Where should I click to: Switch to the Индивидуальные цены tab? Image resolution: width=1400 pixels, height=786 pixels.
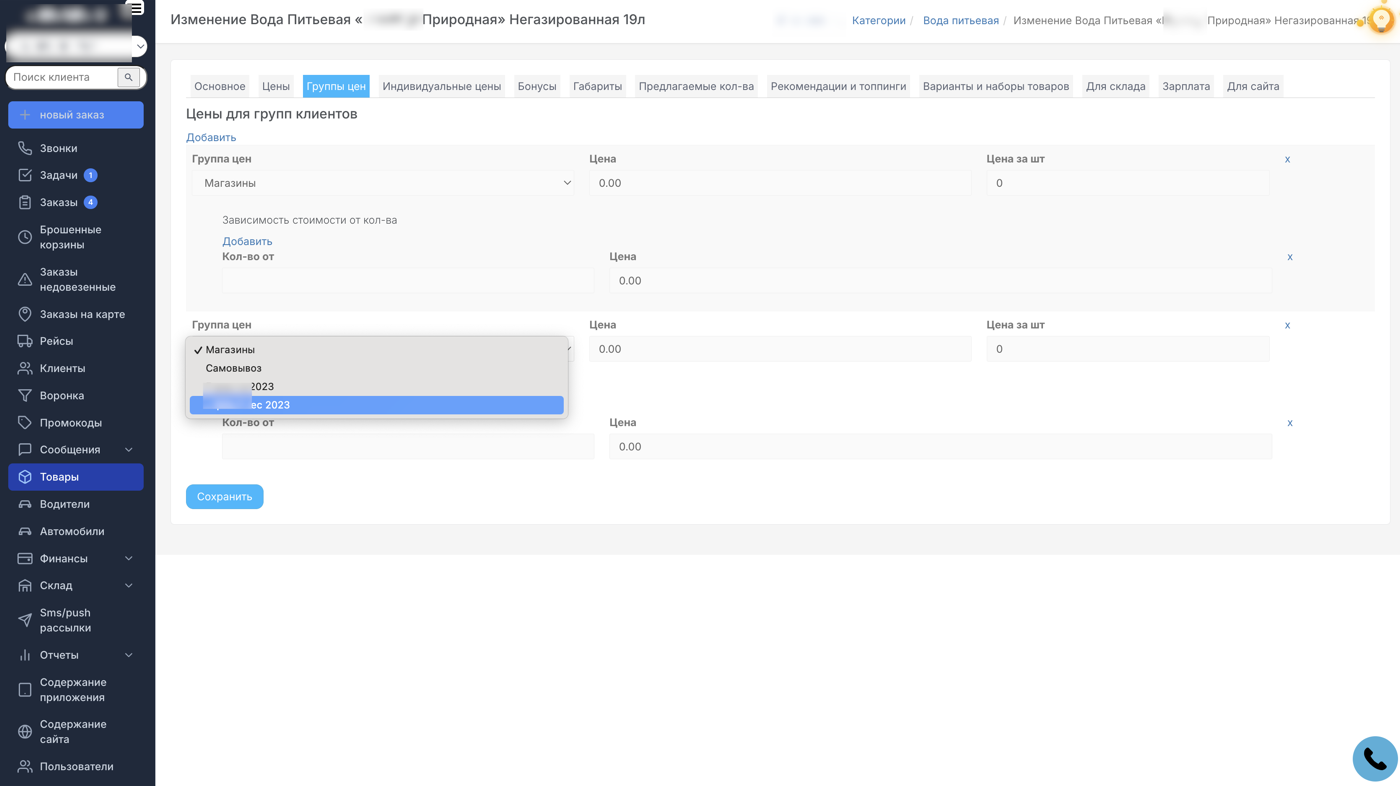(441, 86)
